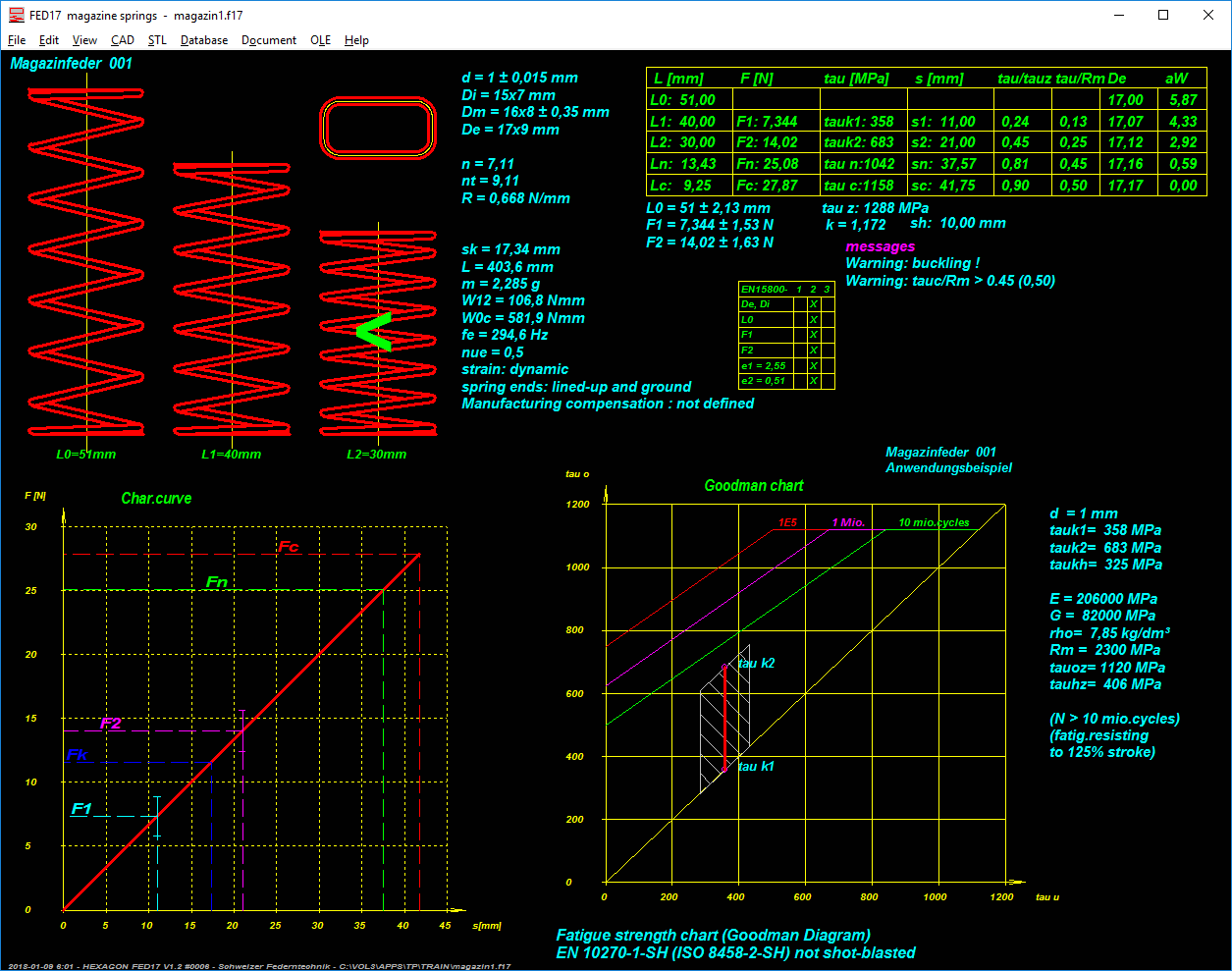The height and width of the screenshot is (971, 1232).
Task: Click the X mark in the L0 tolerance row
Action: [814, 320]
